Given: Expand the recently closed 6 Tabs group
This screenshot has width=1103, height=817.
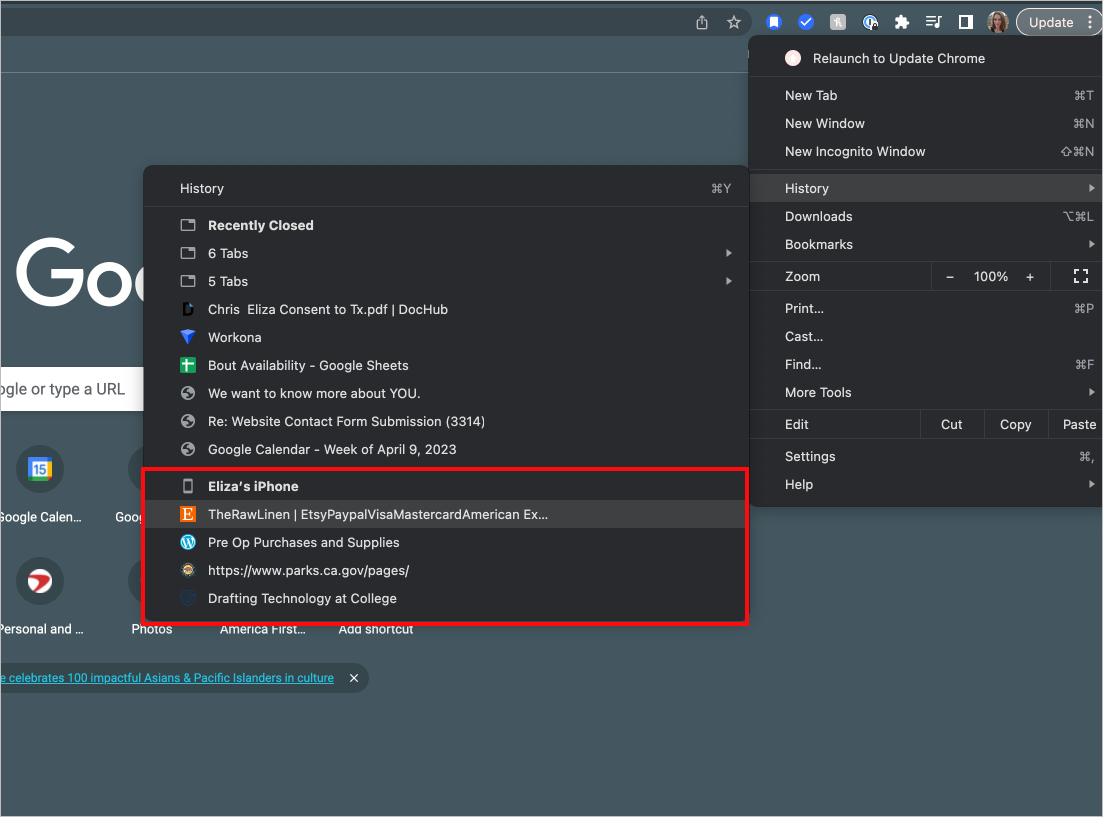Looking at the screenshot, I should tap(446, 253).
